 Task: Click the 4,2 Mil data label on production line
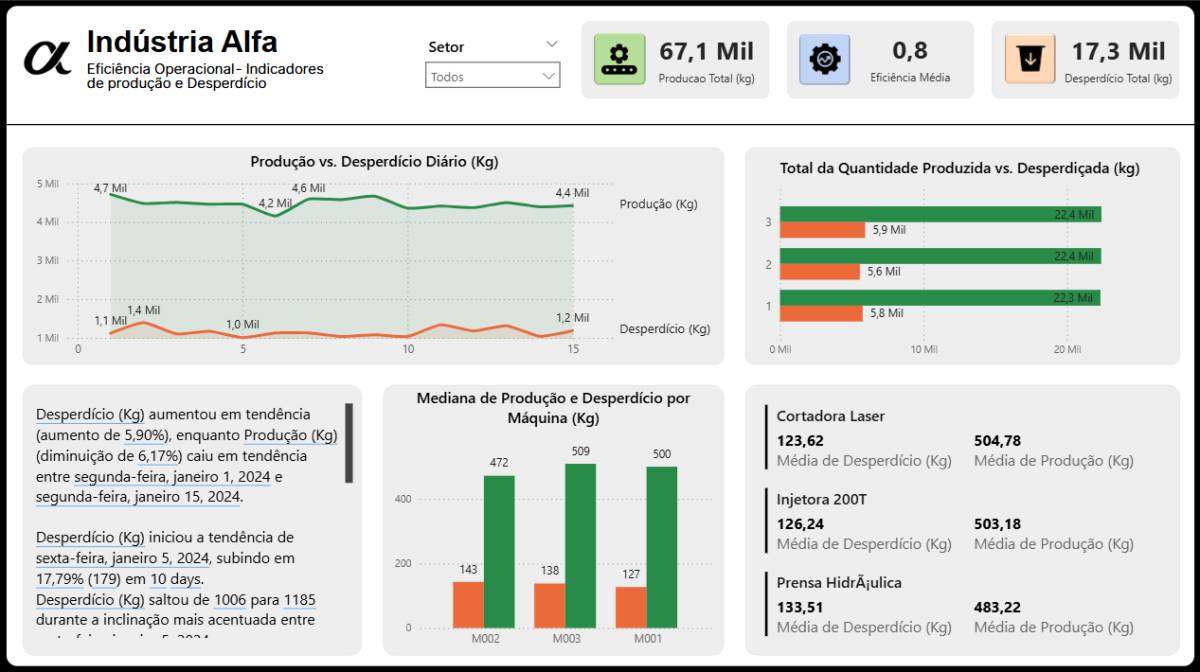275,203
